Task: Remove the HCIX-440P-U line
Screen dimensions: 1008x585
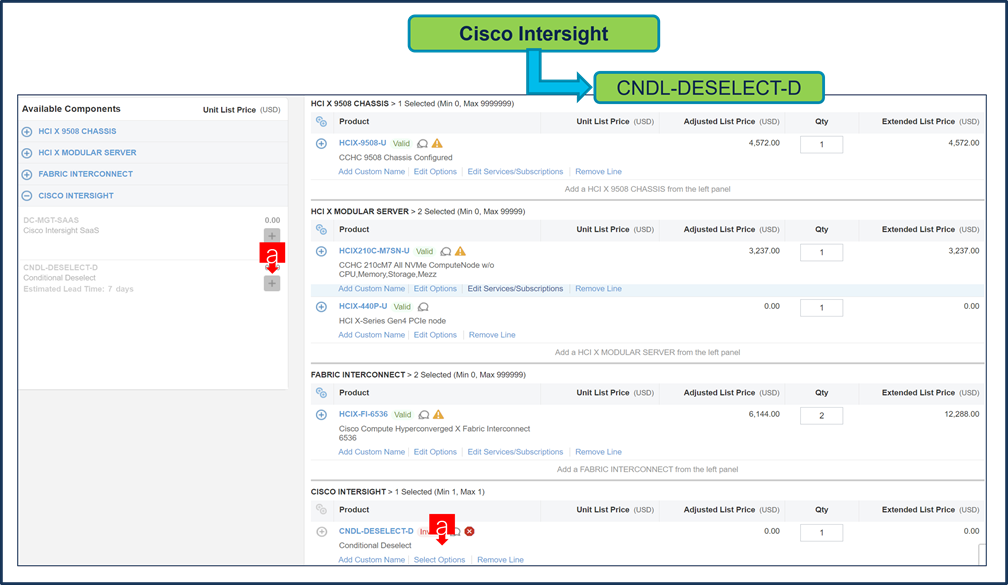Action: click(492, 335)
